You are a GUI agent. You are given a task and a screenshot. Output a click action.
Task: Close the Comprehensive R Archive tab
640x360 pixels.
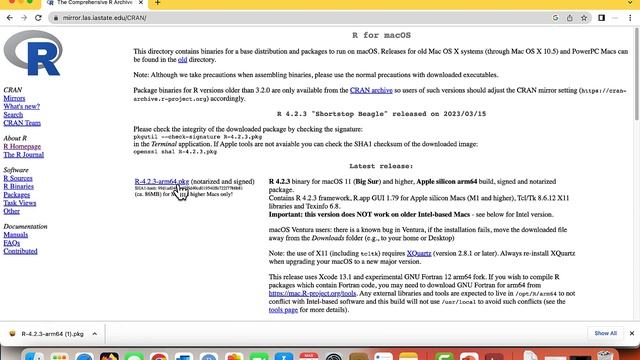pyautogui.click(x=141, y=3)
